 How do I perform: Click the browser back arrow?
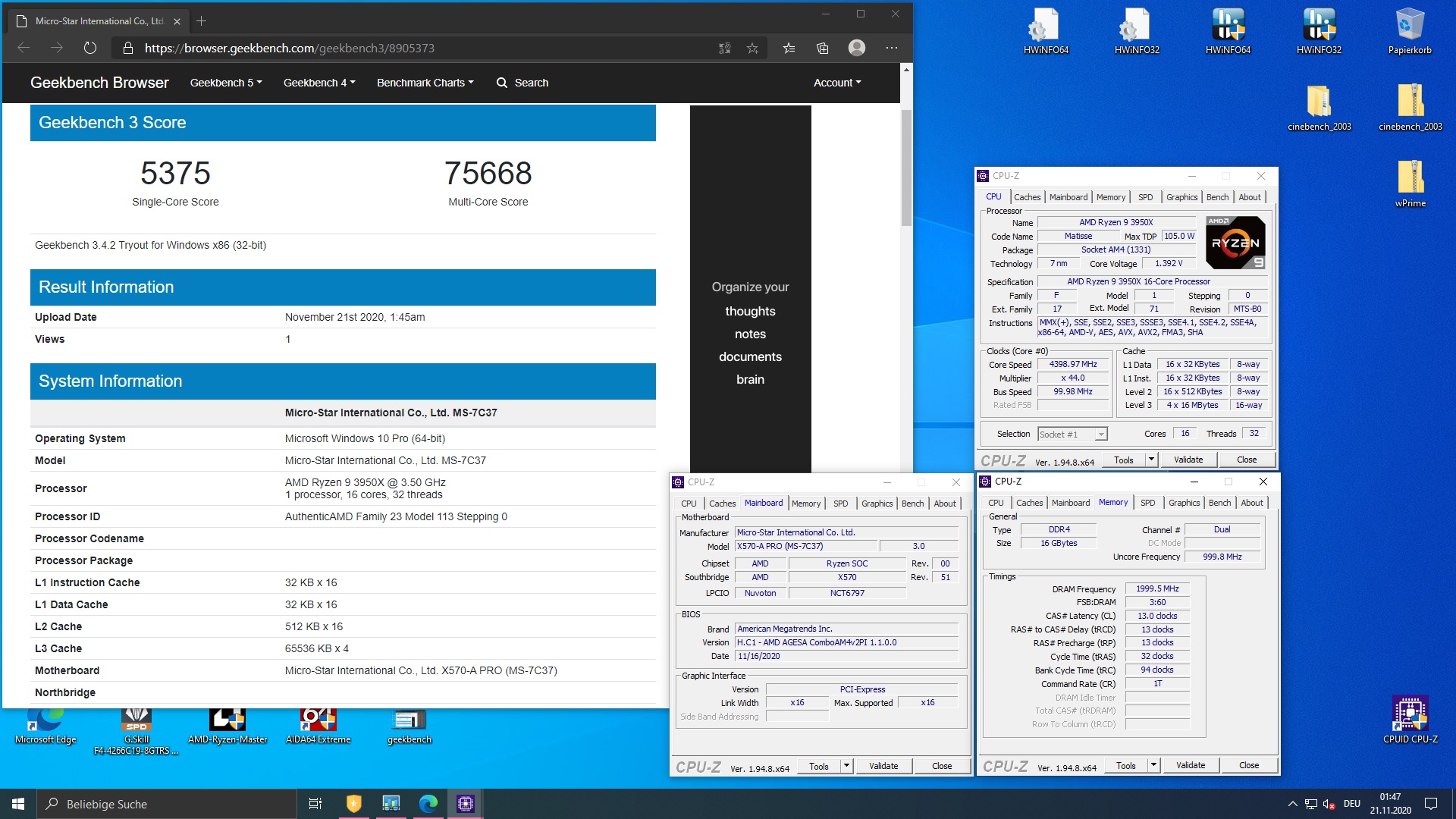click(x=24, y=48)
